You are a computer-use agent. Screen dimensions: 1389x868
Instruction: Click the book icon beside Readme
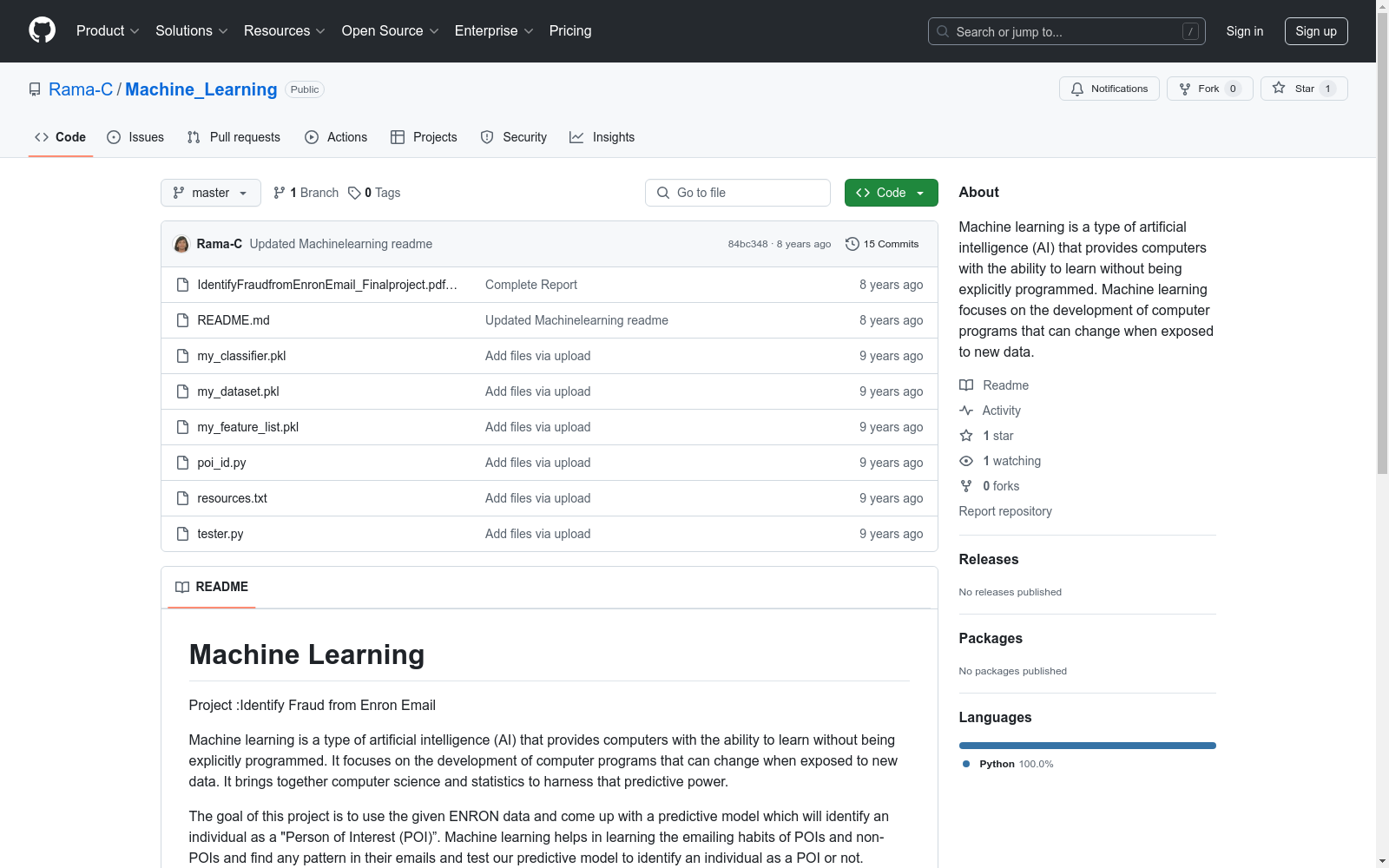(966, 385)
